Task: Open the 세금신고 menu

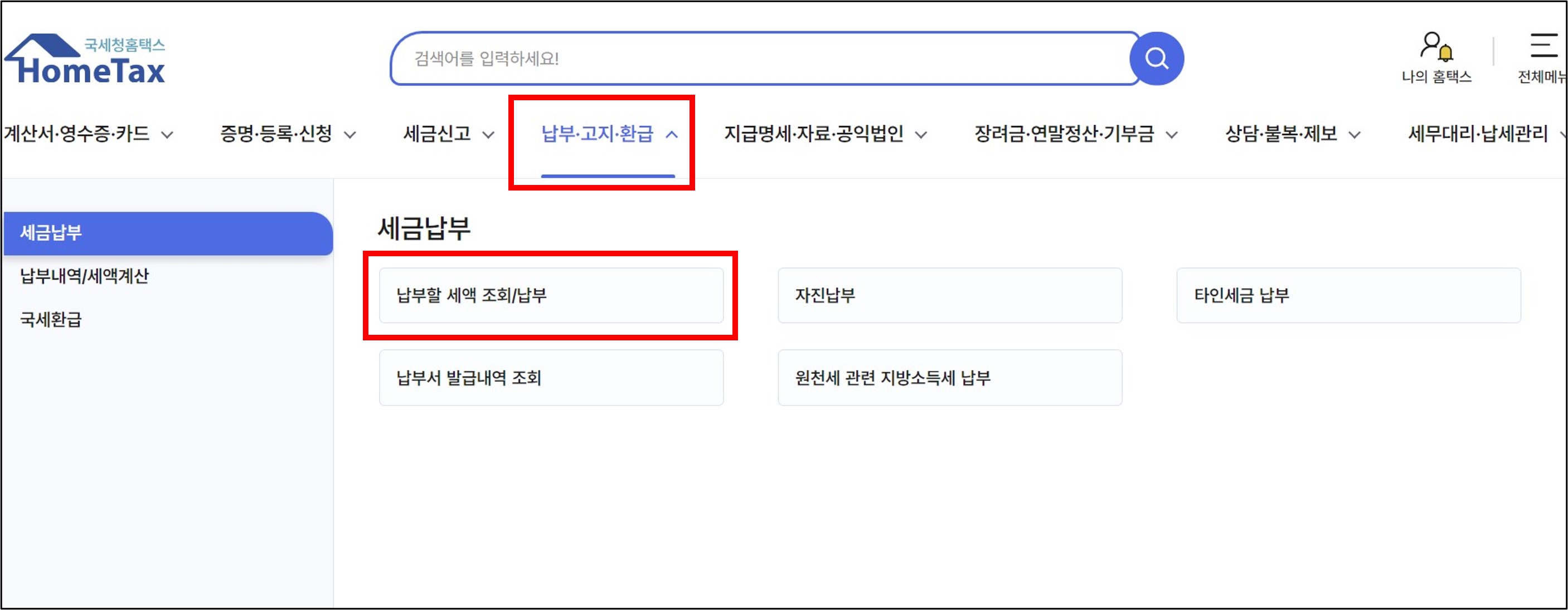Action: (x=438, y=133)
